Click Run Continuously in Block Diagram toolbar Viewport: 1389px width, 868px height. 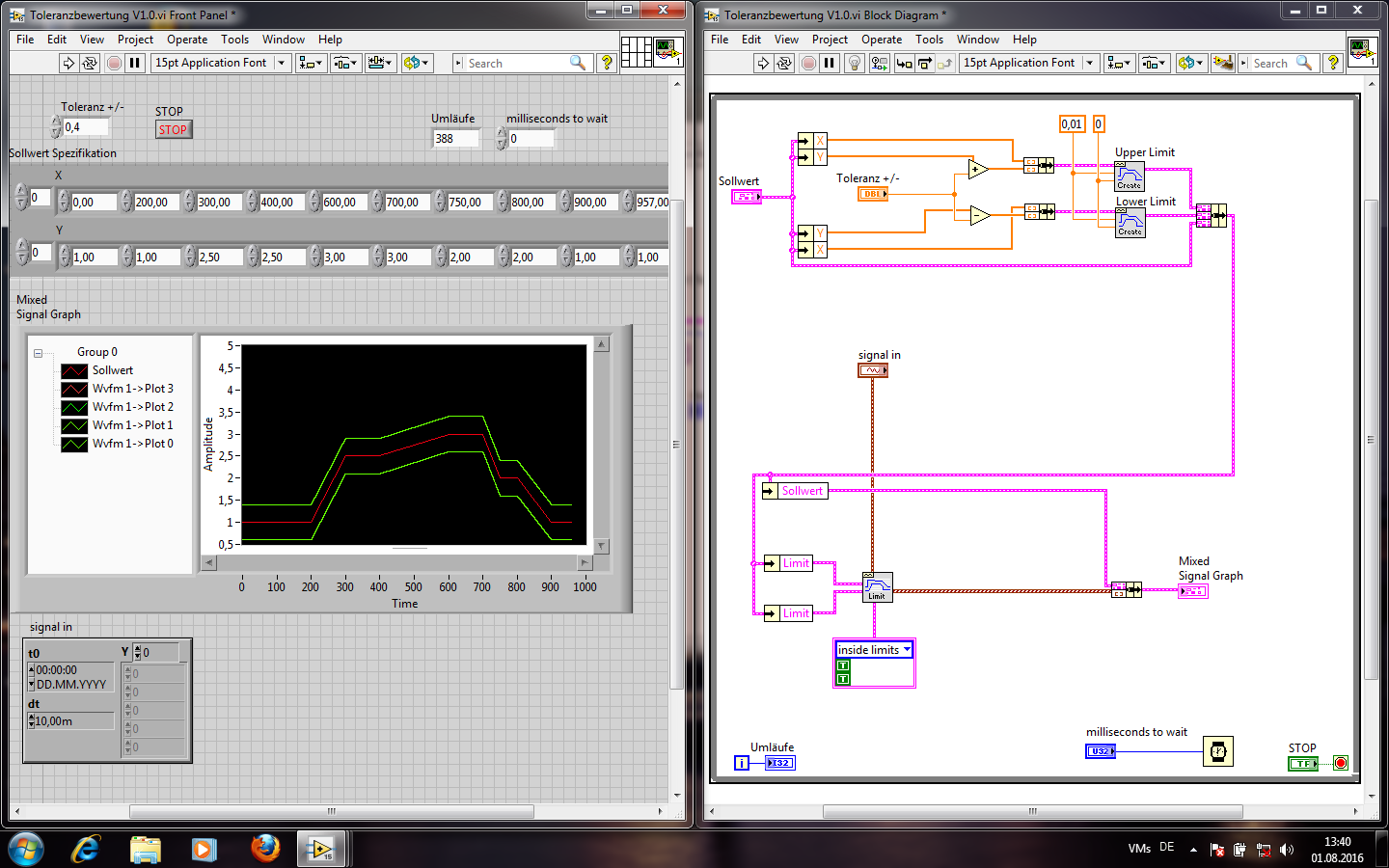coord(784,63)
